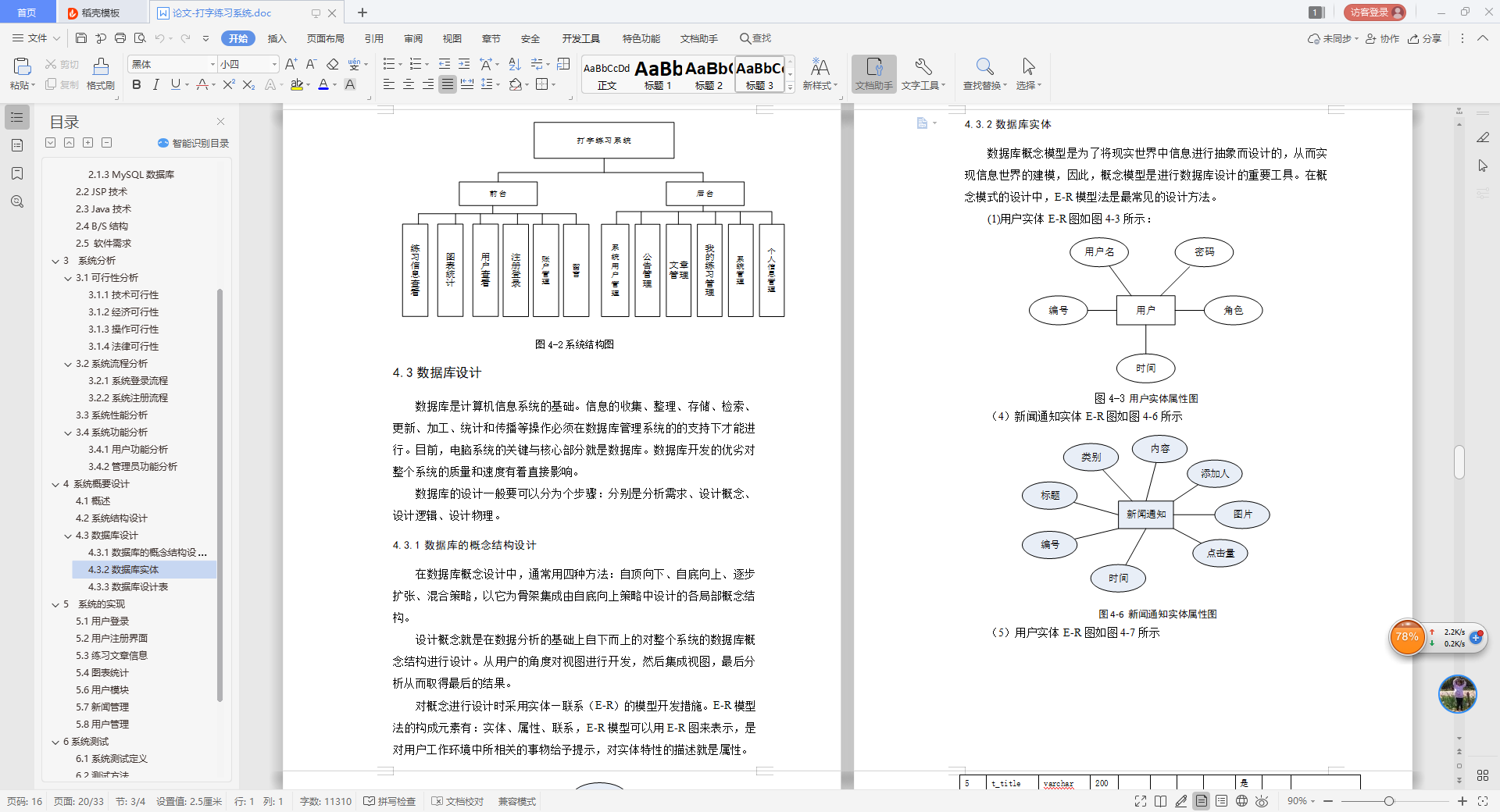Switch to the 稻壳模板 tab
Screen dimensions: 1500x812
click(101, 12)
